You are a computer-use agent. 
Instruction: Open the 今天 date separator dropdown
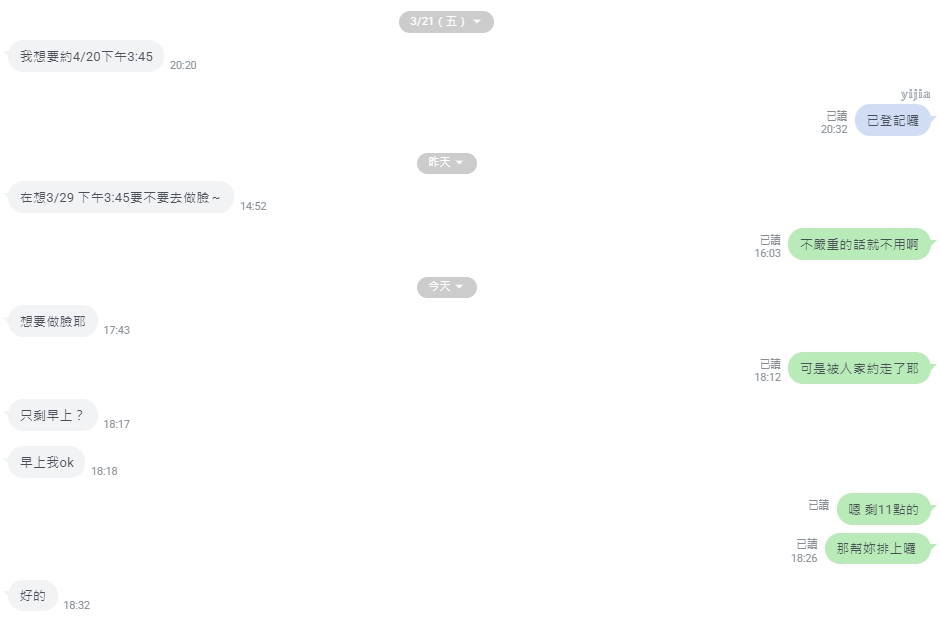tap(447, 287)
